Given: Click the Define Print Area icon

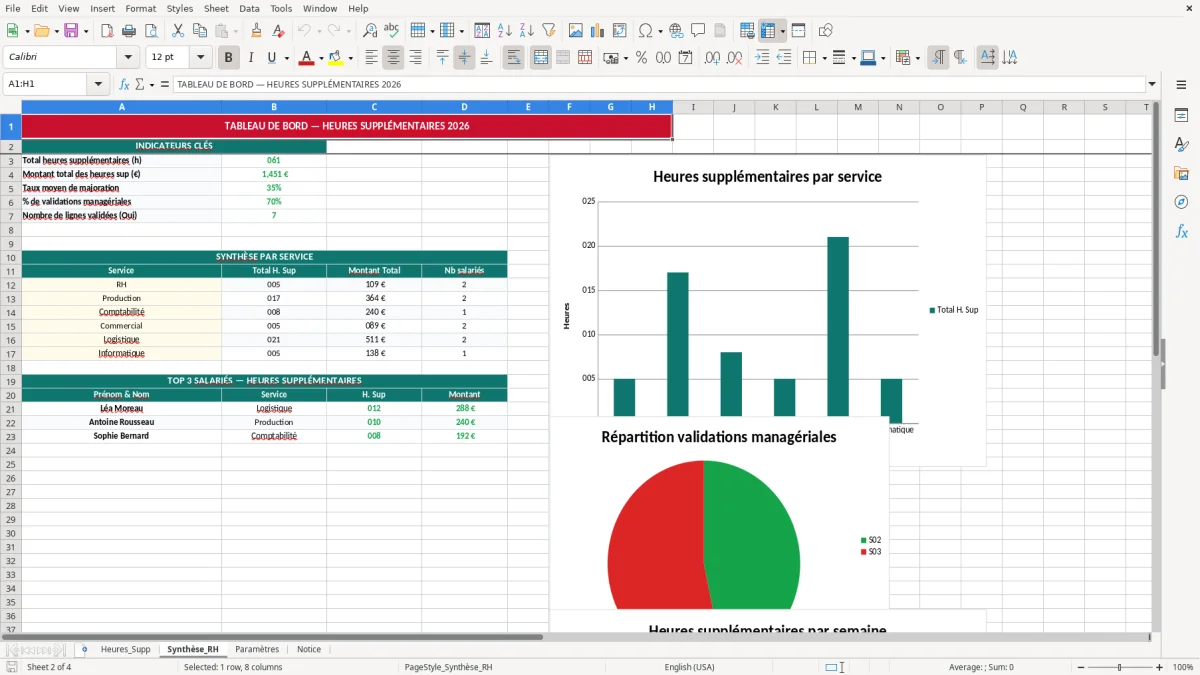Looking at the screenshot, I should pos(746,31).
